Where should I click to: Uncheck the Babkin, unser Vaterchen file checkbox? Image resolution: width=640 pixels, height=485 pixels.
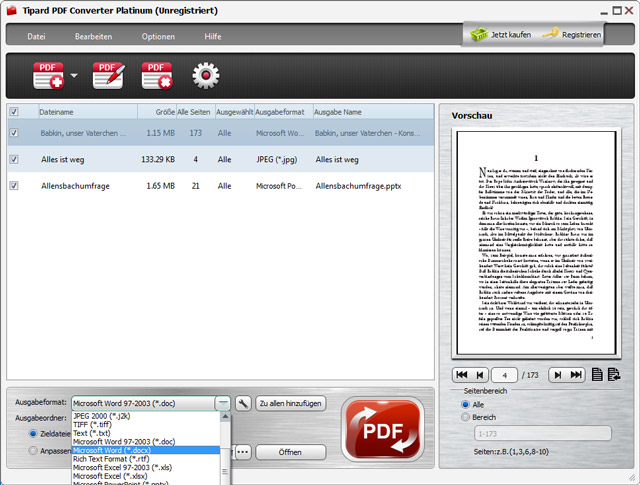point(14,133)
